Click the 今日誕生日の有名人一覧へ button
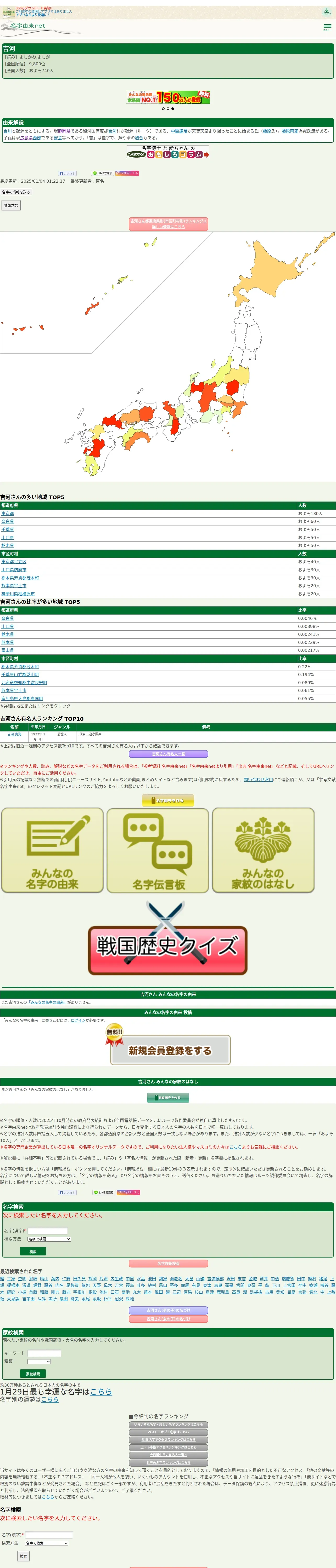 click(168, 1455)
